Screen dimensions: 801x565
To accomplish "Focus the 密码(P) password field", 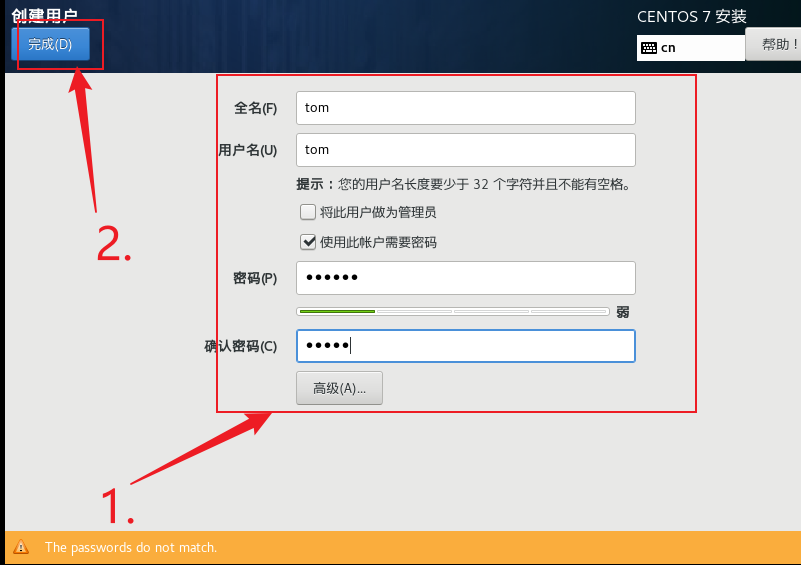I will point(465,278).
